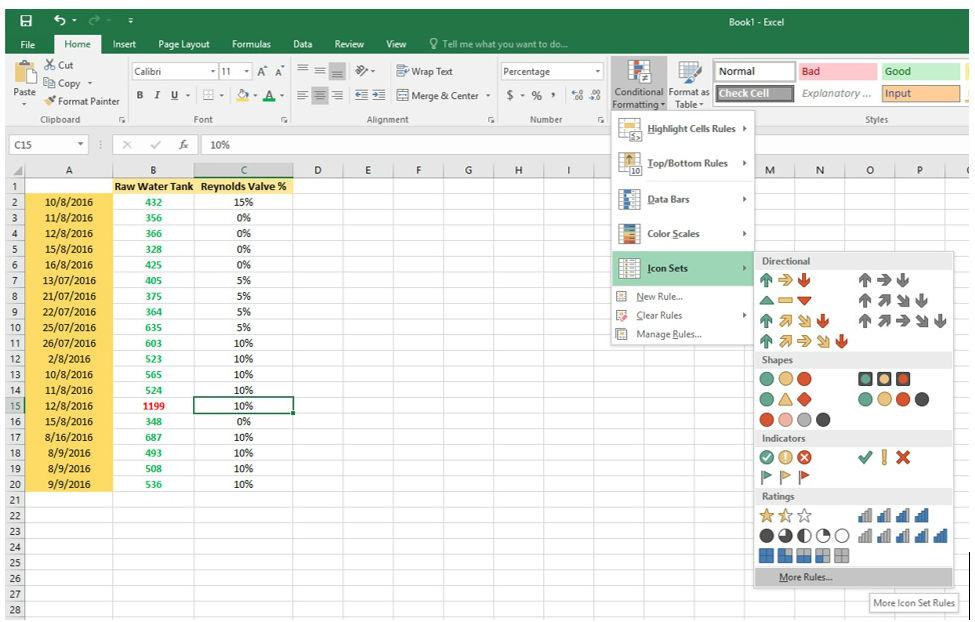Toggle Wrap Text
The image size is (975, 622).
[425, 72]
